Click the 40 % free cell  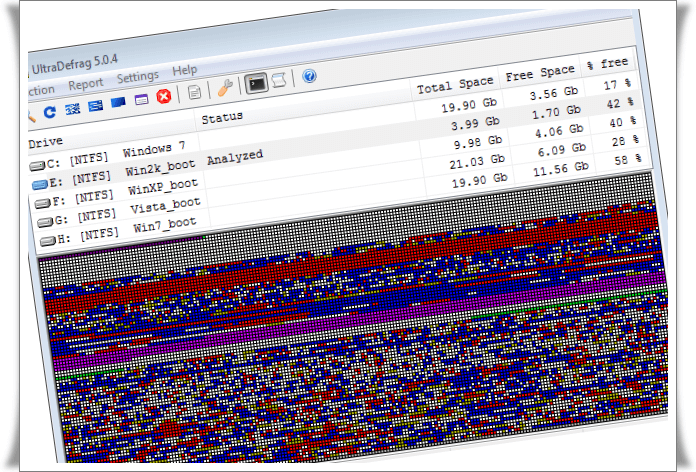click(x=623, y=122)
